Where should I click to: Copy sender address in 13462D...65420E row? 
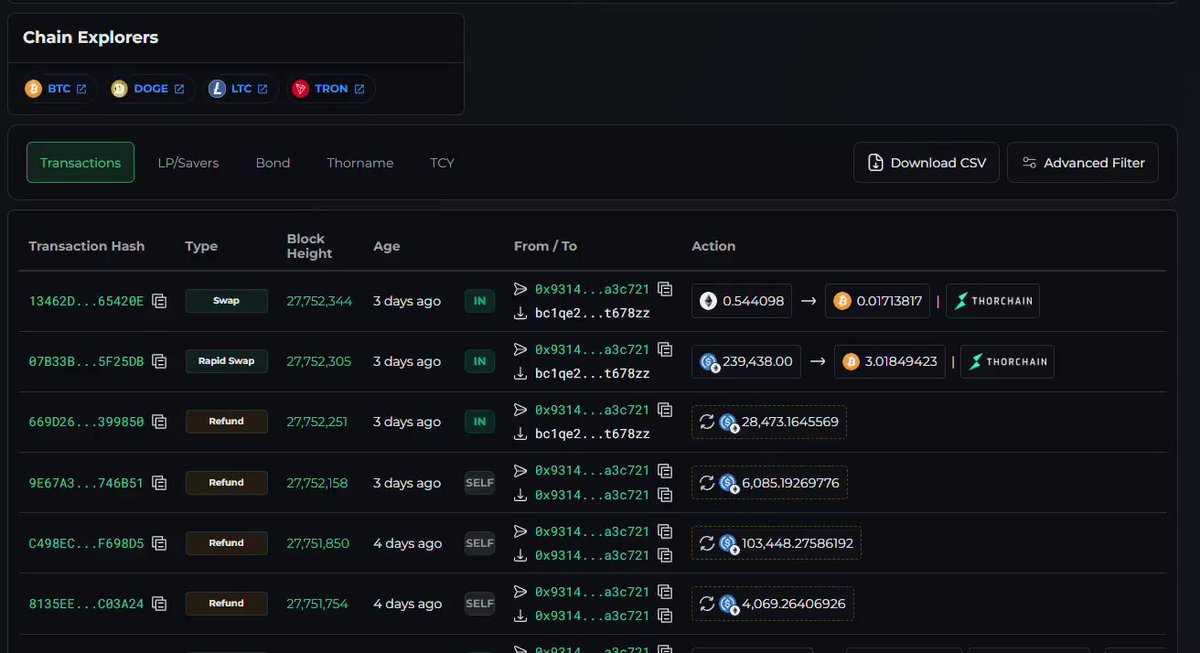tap(665, 289)
